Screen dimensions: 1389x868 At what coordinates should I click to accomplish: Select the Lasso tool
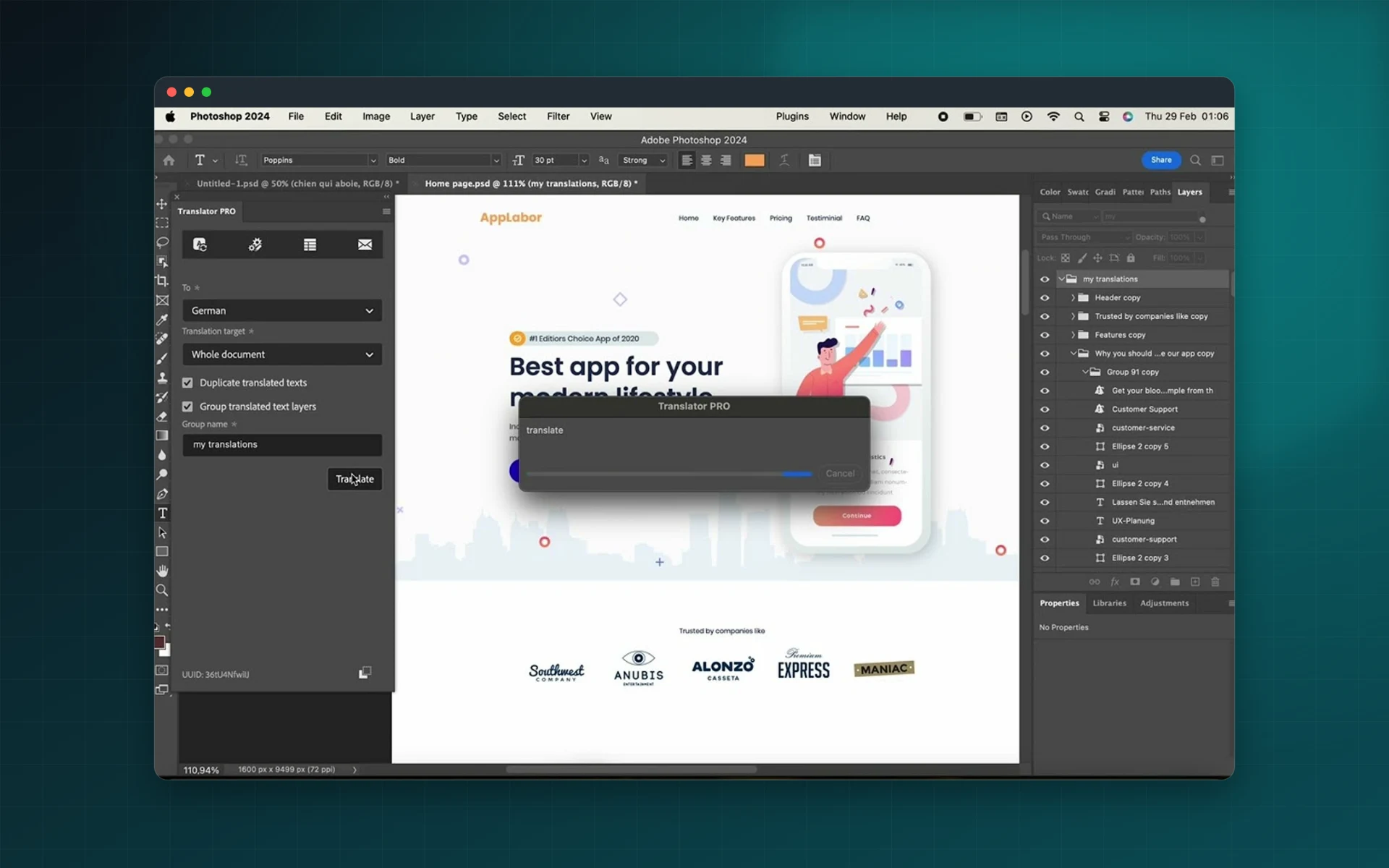click(162, 242)
